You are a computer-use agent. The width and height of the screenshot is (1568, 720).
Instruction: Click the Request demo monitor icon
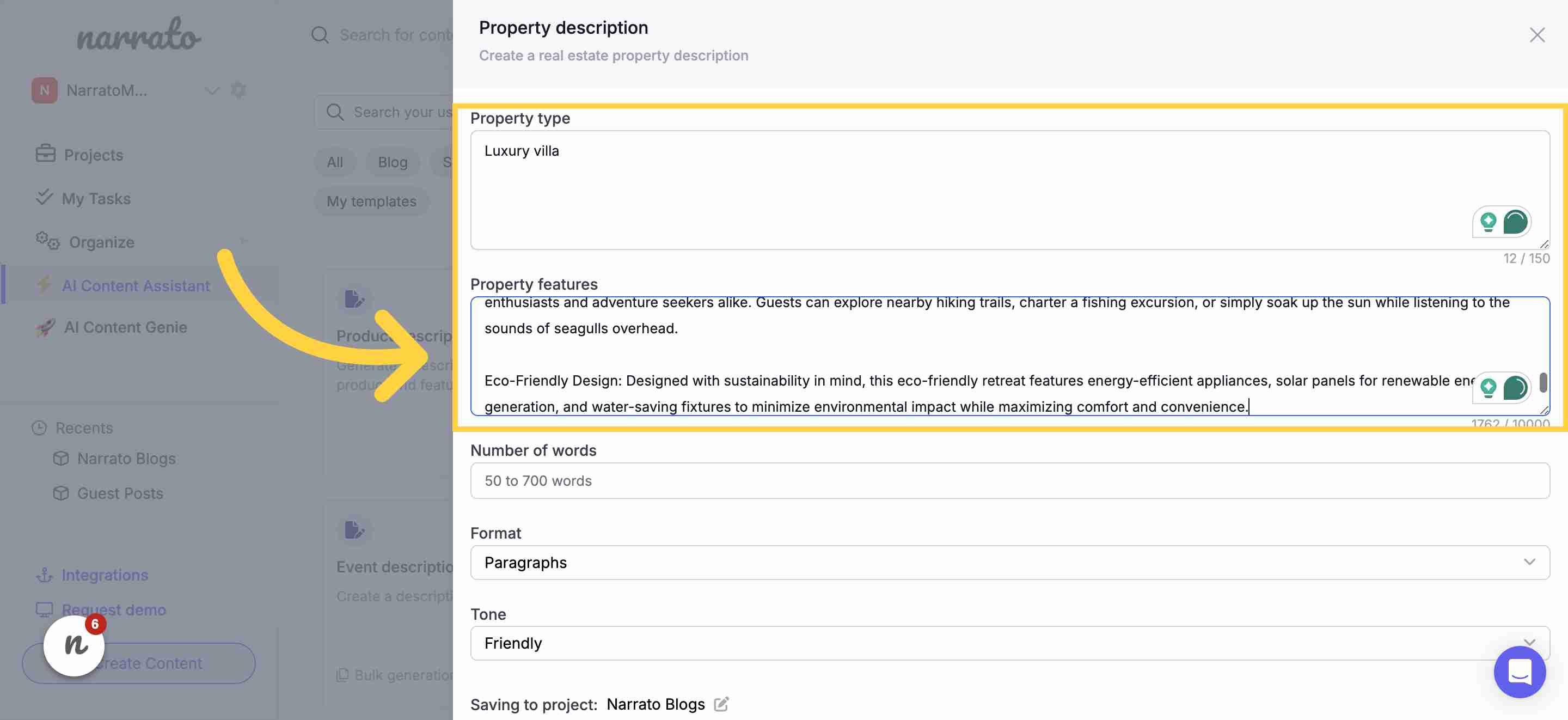click(45, 609)
